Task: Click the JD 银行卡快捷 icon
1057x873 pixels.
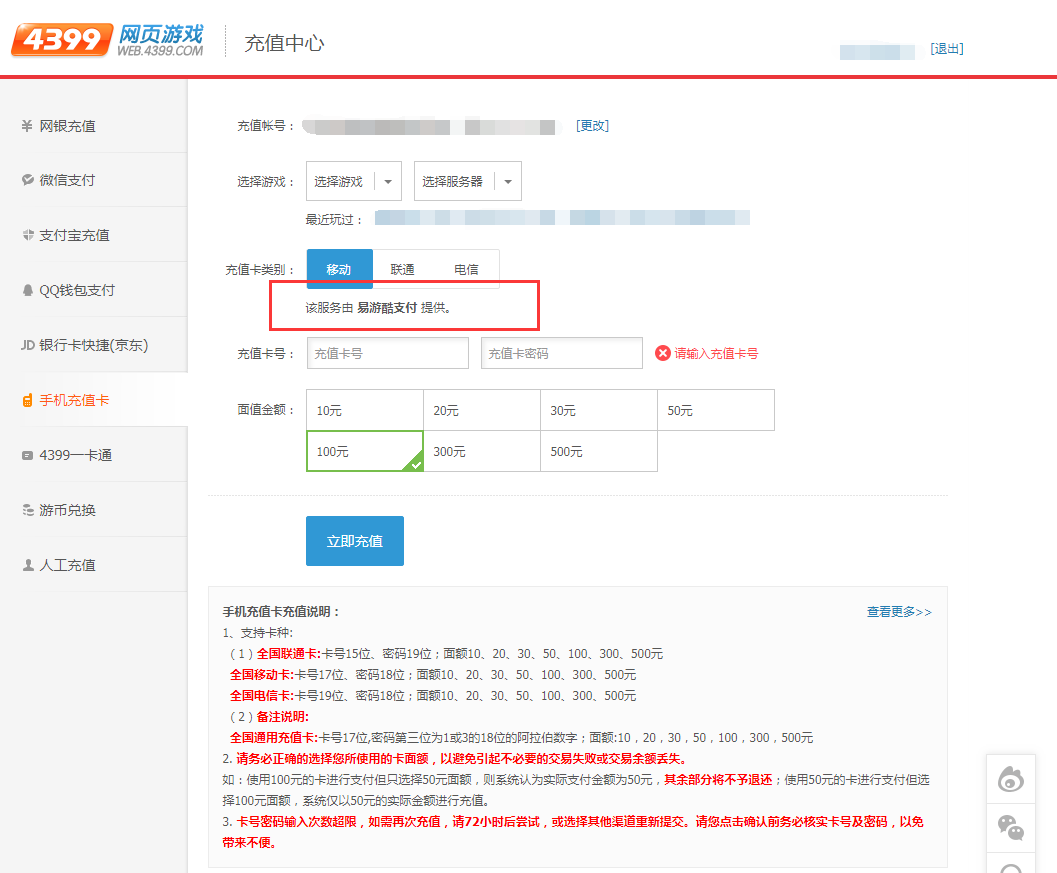Action: click(28, 345)
